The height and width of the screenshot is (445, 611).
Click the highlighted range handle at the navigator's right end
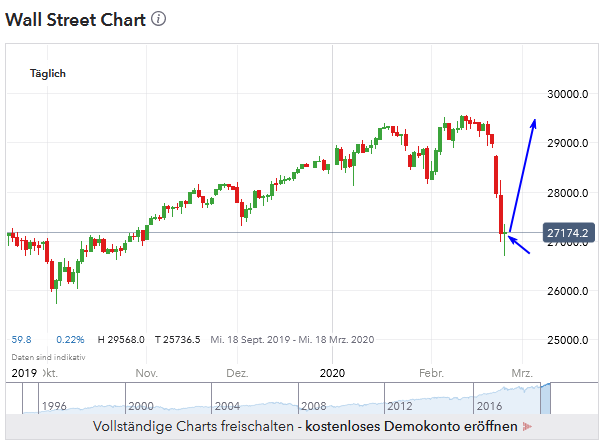point(545,399)
